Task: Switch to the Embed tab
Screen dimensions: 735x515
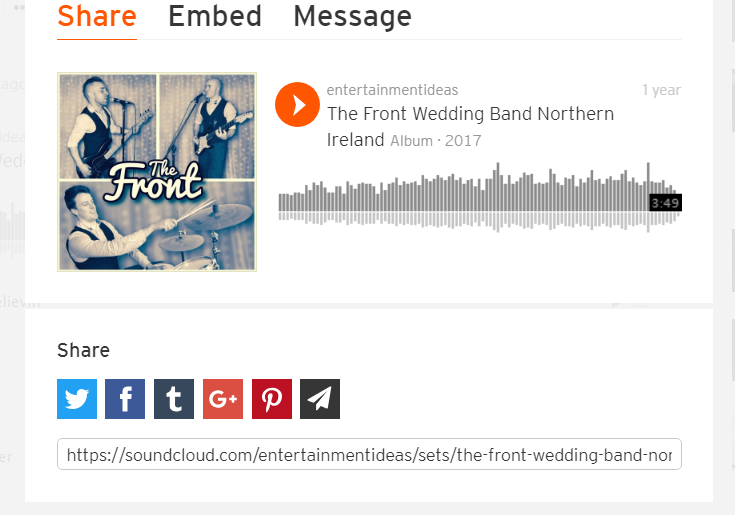Action: tap(215, 16)
